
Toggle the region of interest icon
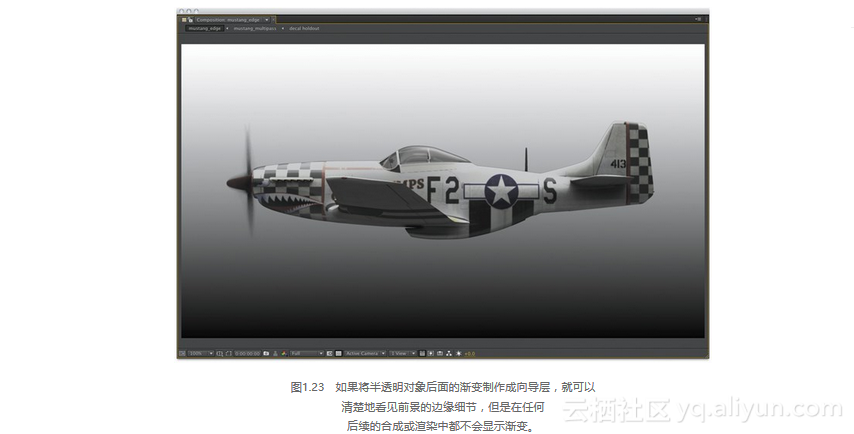pos(330,353)
